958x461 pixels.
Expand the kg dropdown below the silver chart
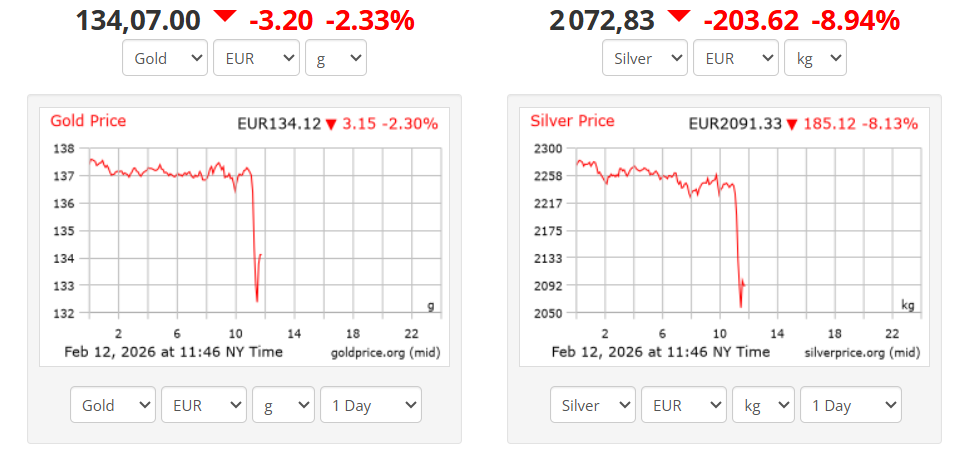pyautogui.click(x=763, y=405)
